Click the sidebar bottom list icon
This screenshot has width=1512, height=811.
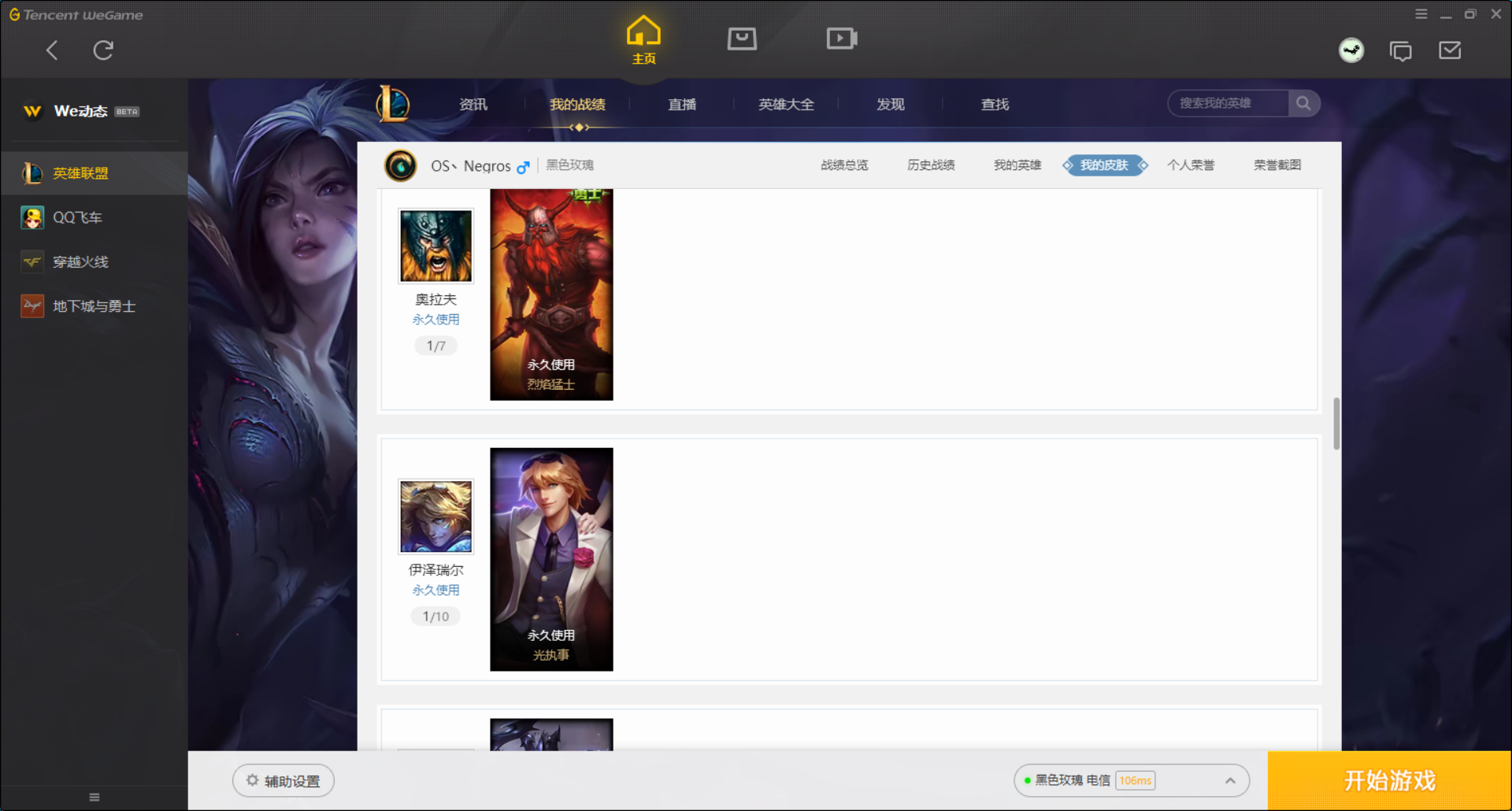(x=94, y=797)
